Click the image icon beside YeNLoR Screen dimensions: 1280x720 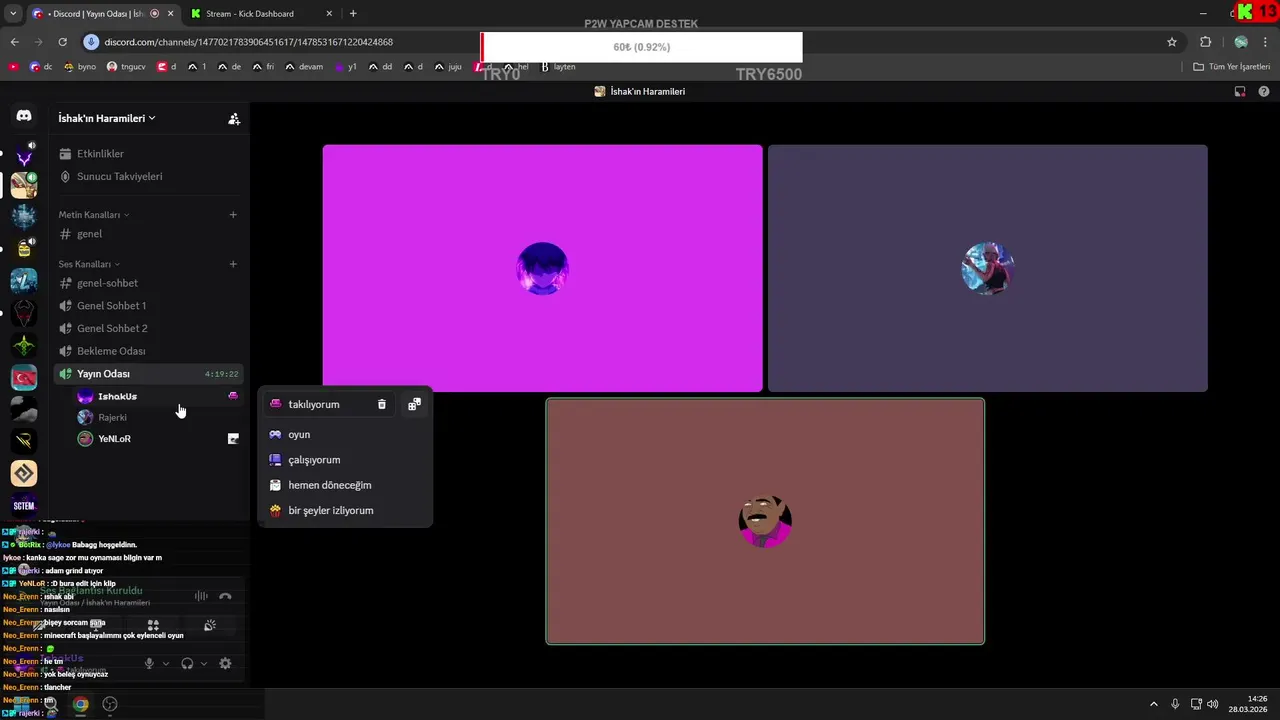coord(233,439)
